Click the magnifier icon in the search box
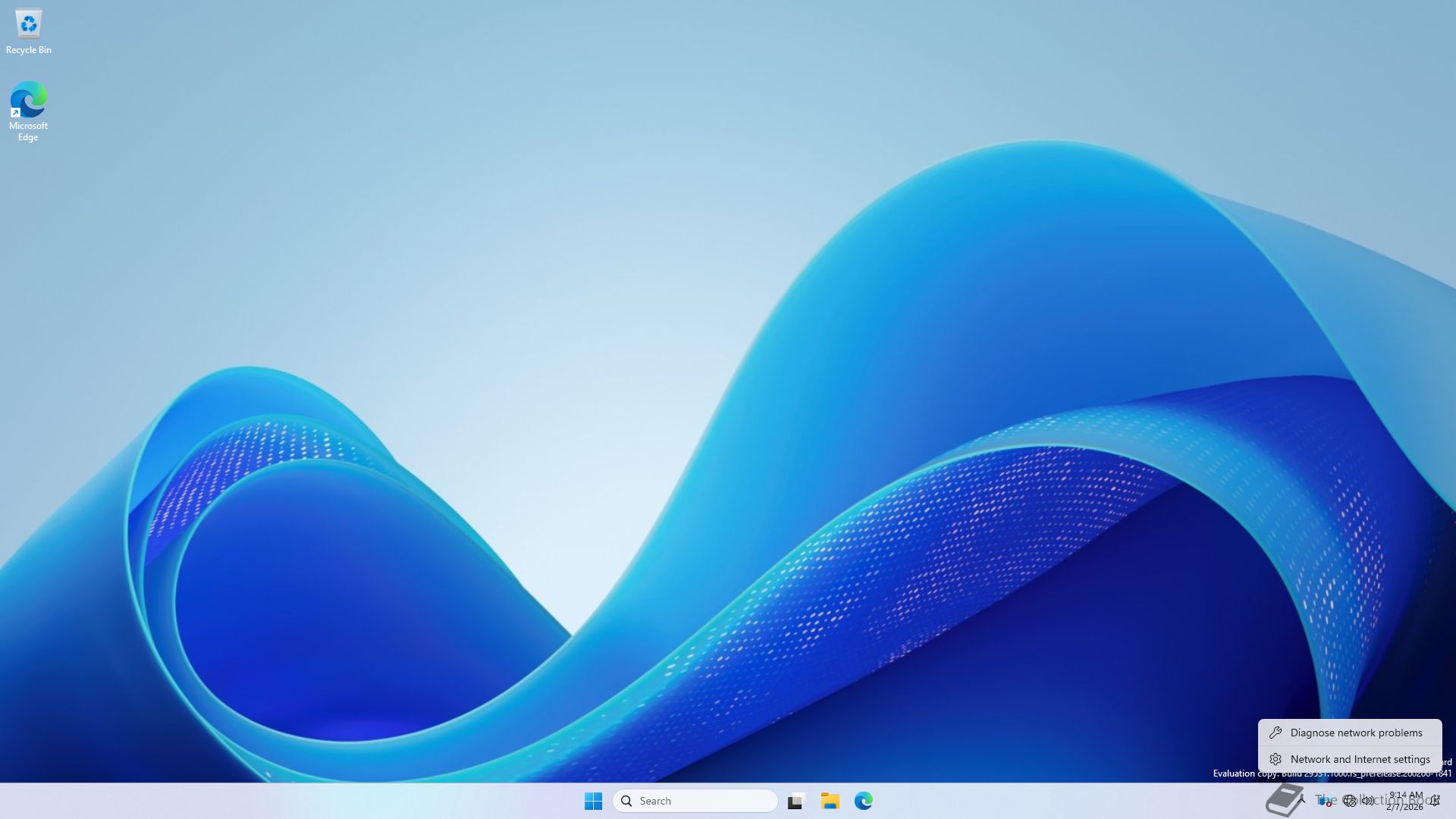 click(626, 801)
